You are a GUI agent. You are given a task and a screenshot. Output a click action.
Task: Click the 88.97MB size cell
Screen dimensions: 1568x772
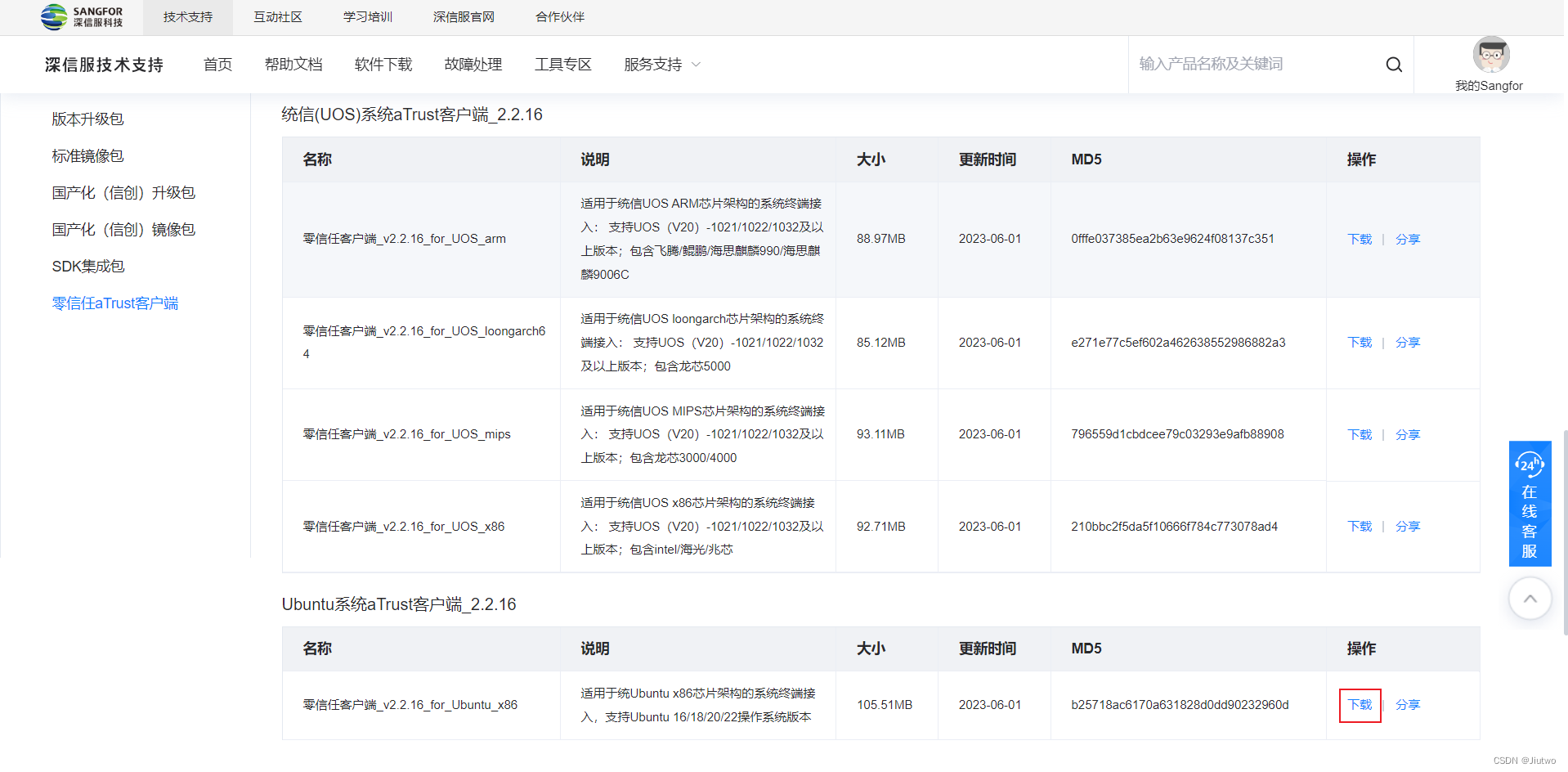(881, 239)
